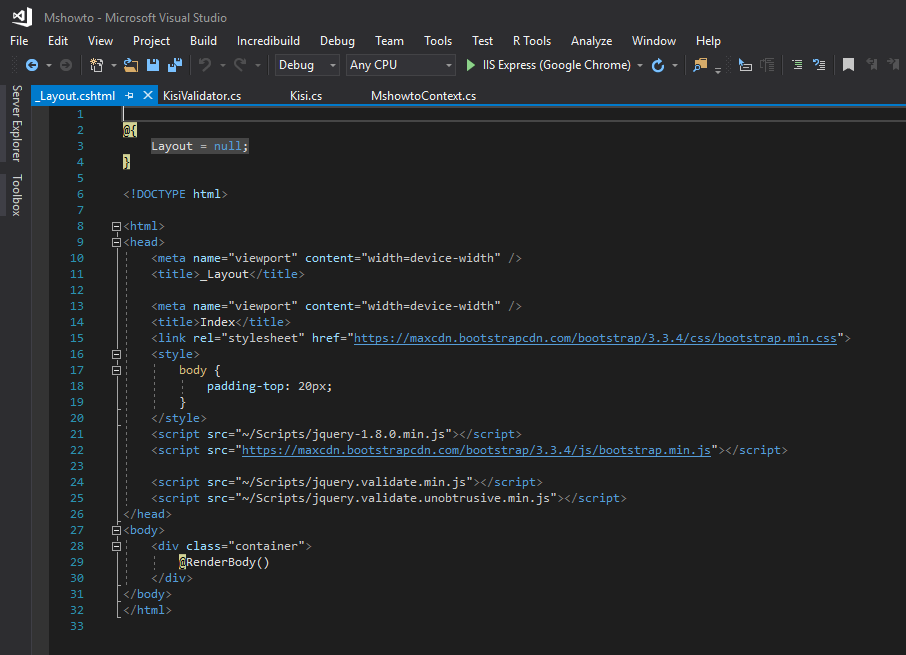Open the refresh browser dropdown arrow
This screenshot has height=655, width=906.
coord(675,66)
